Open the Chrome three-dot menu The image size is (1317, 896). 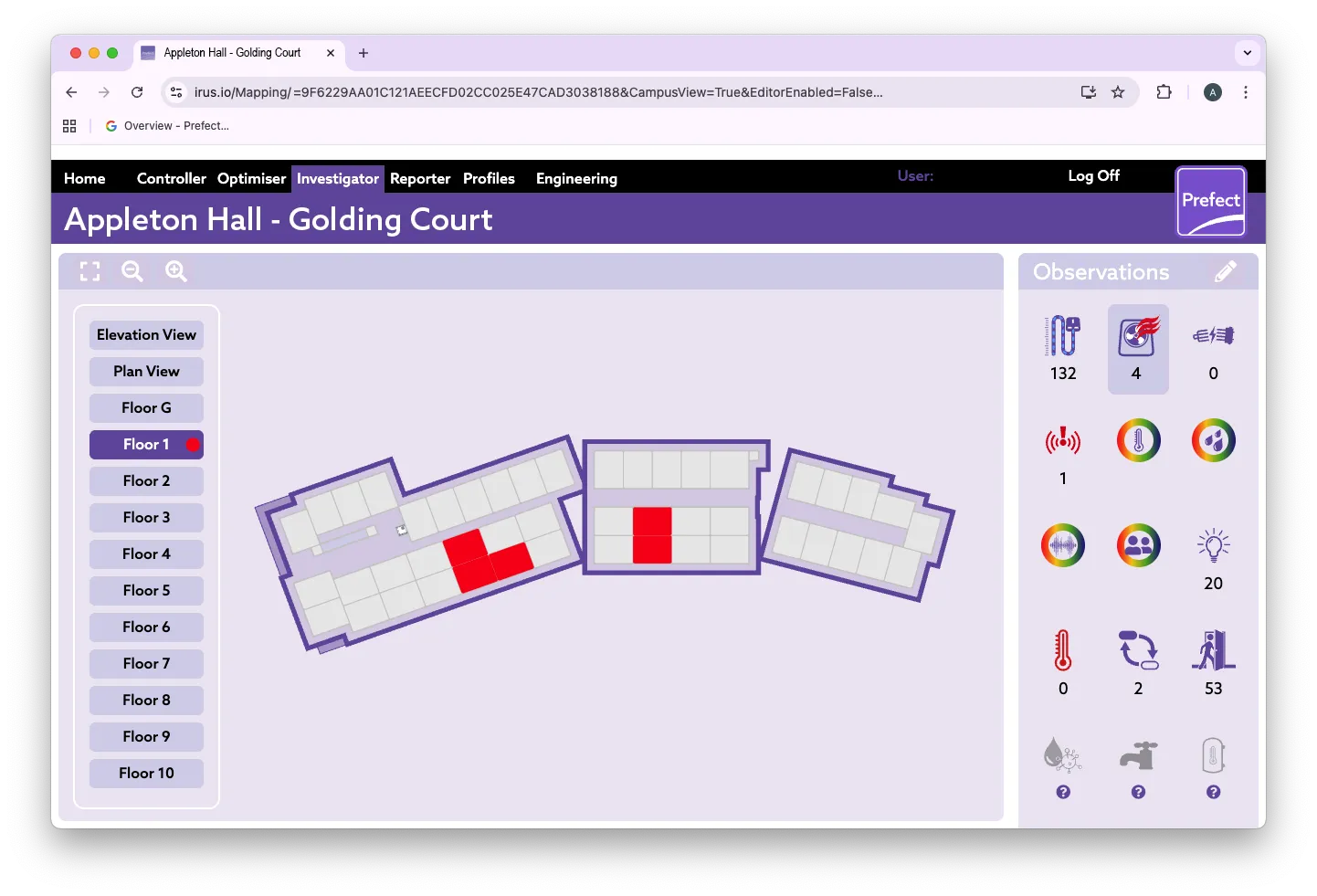coord(1245,92)
